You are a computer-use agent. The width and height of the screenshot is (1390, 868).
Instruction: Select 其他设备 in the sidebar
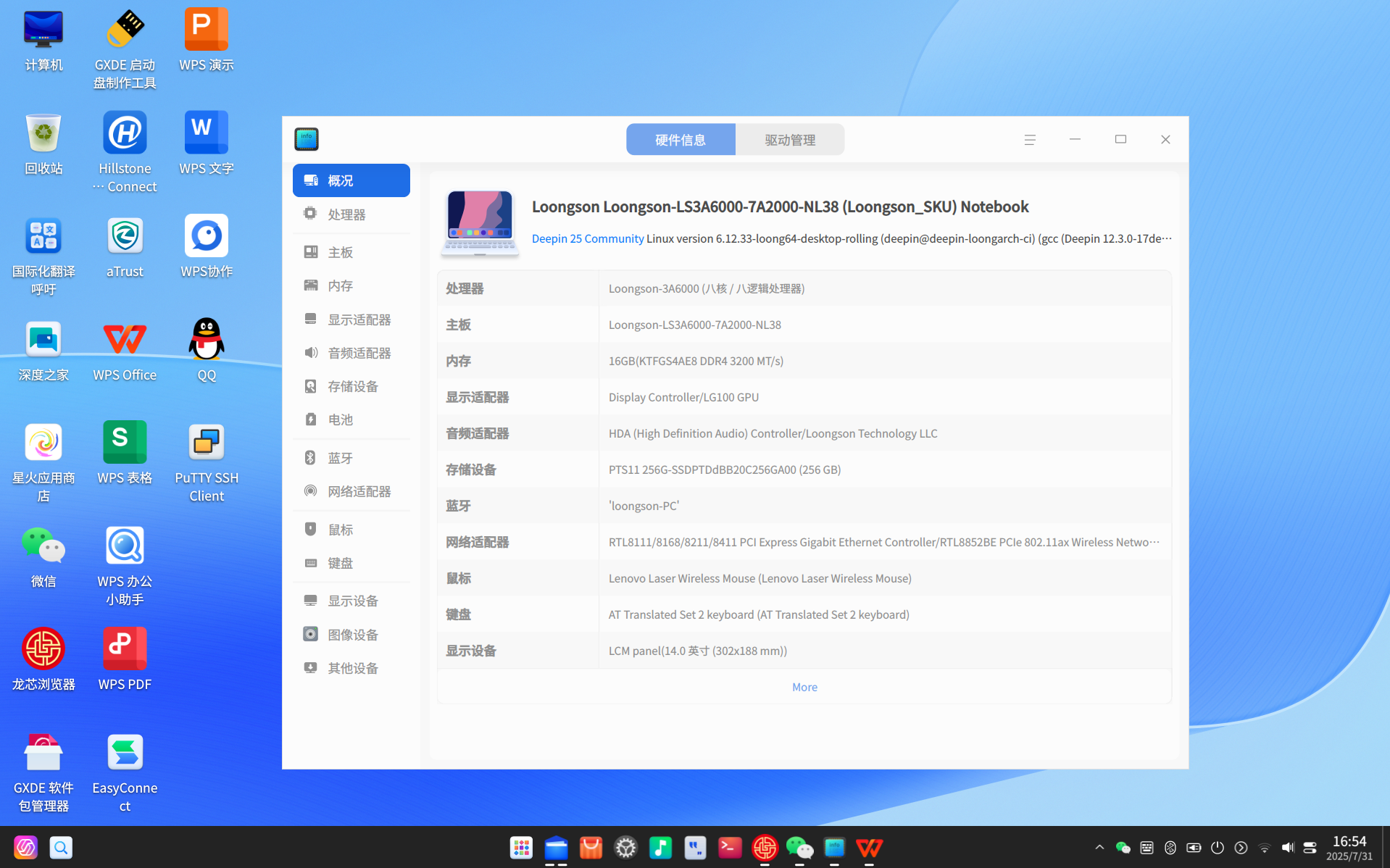click(351, 668)
